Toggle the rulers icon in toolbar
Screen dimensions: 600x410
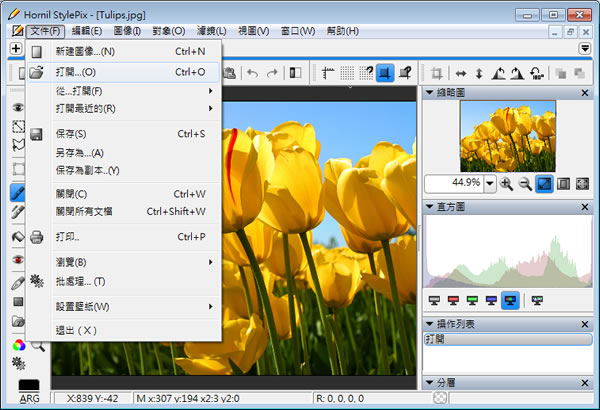(328, 72)
